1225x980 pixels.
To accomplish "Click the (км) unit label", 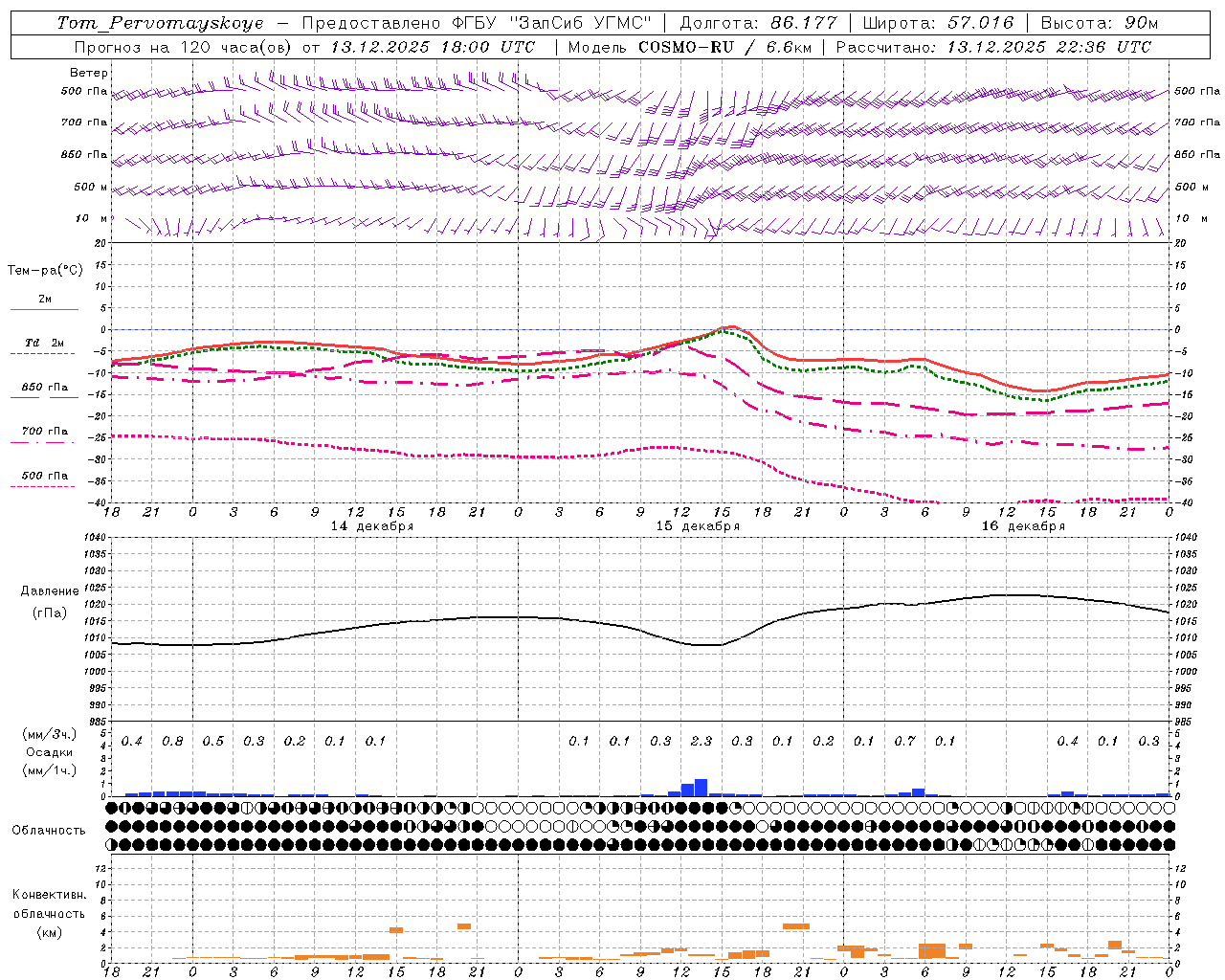I will 49,932.
